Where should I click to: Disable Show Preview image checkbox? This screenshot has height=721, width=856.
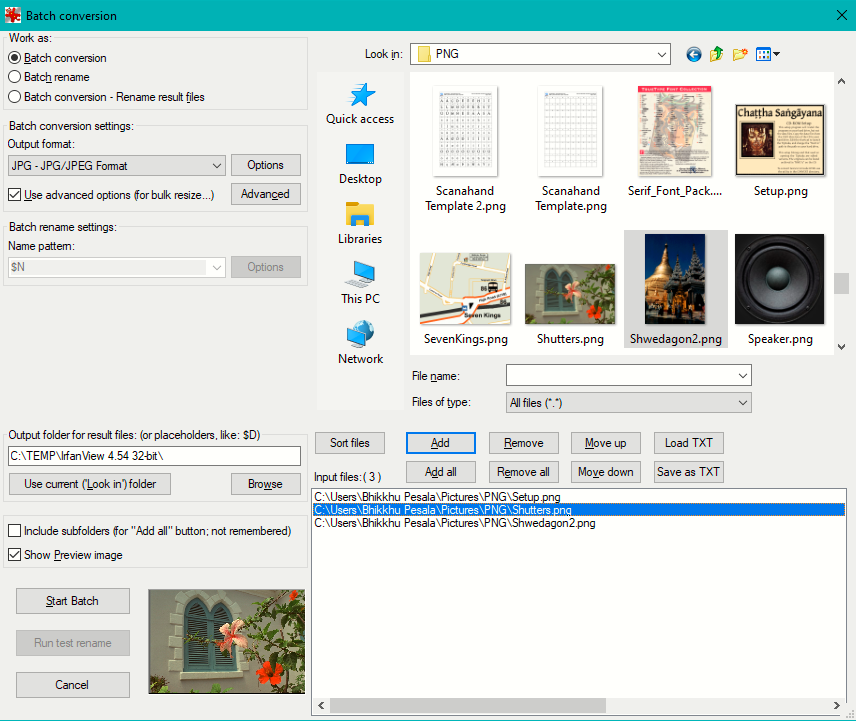[x=15, y=555]
